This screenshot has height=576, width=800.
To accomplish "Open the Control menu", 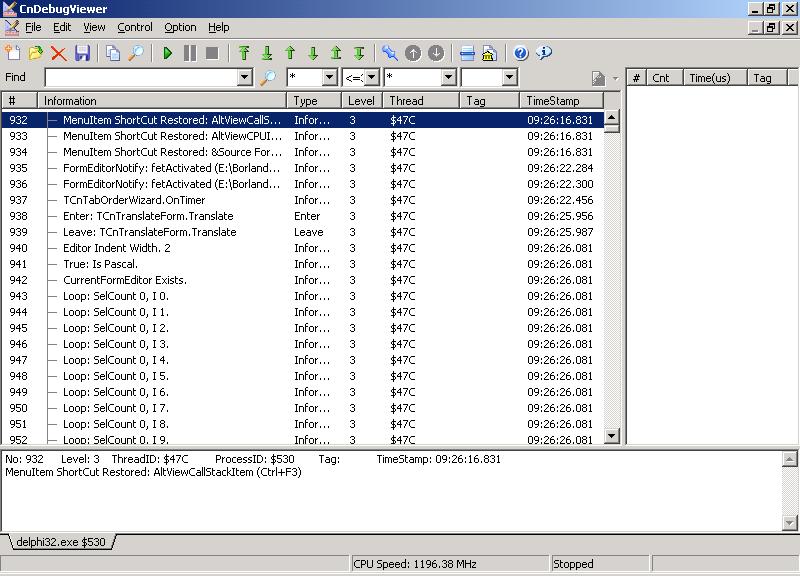I will pos(135,27).
